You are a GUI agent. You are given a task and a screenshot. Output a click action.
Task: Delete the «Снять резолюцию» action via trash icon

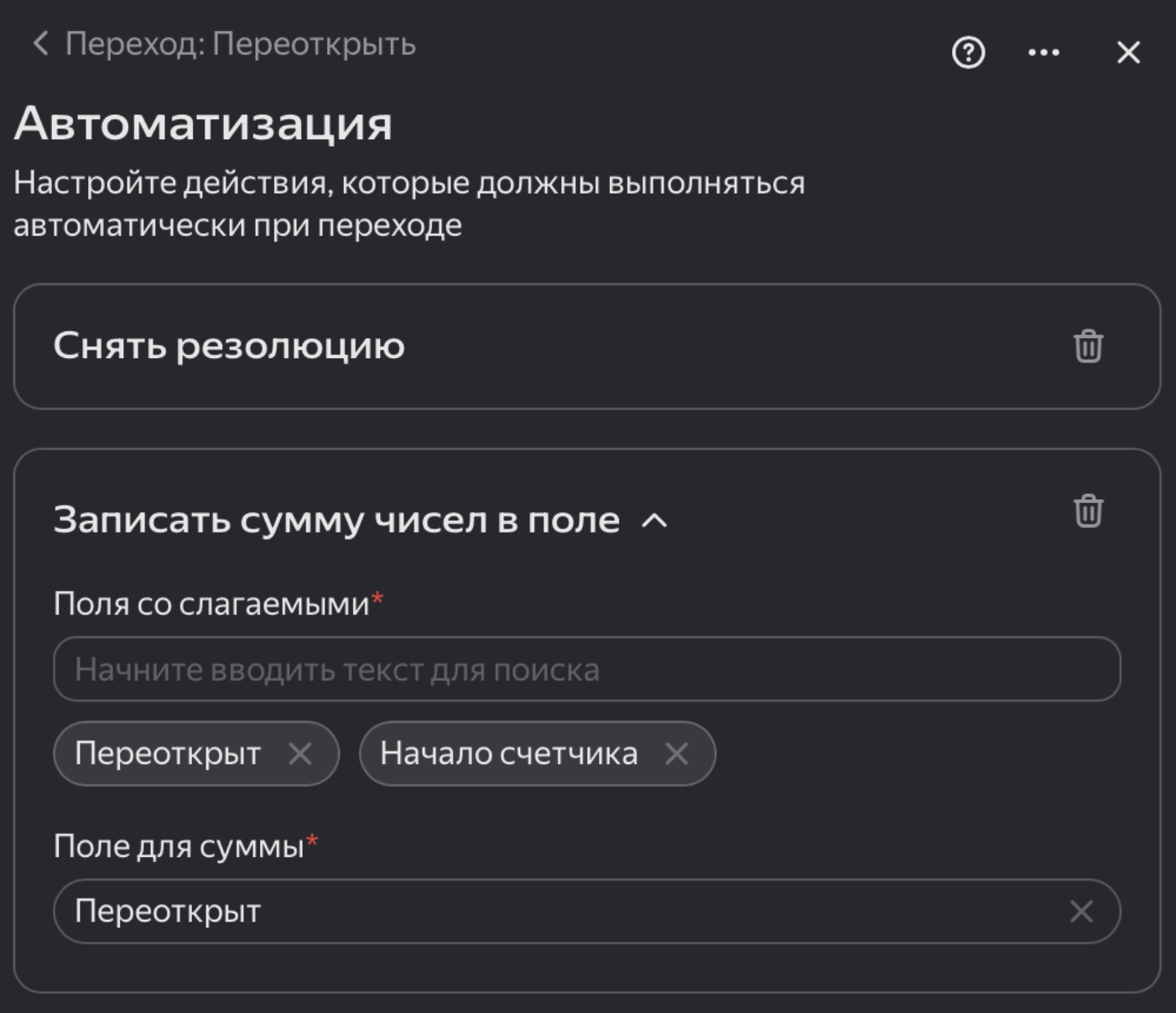click(x=1089, y=345)
